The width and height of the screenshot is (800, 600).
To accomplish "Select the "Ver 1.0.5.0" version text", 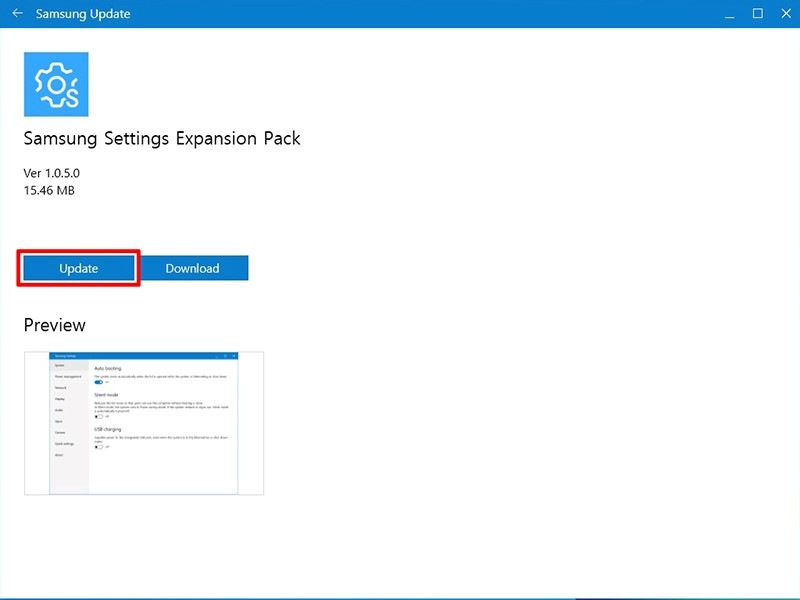I will coord(52,173).
